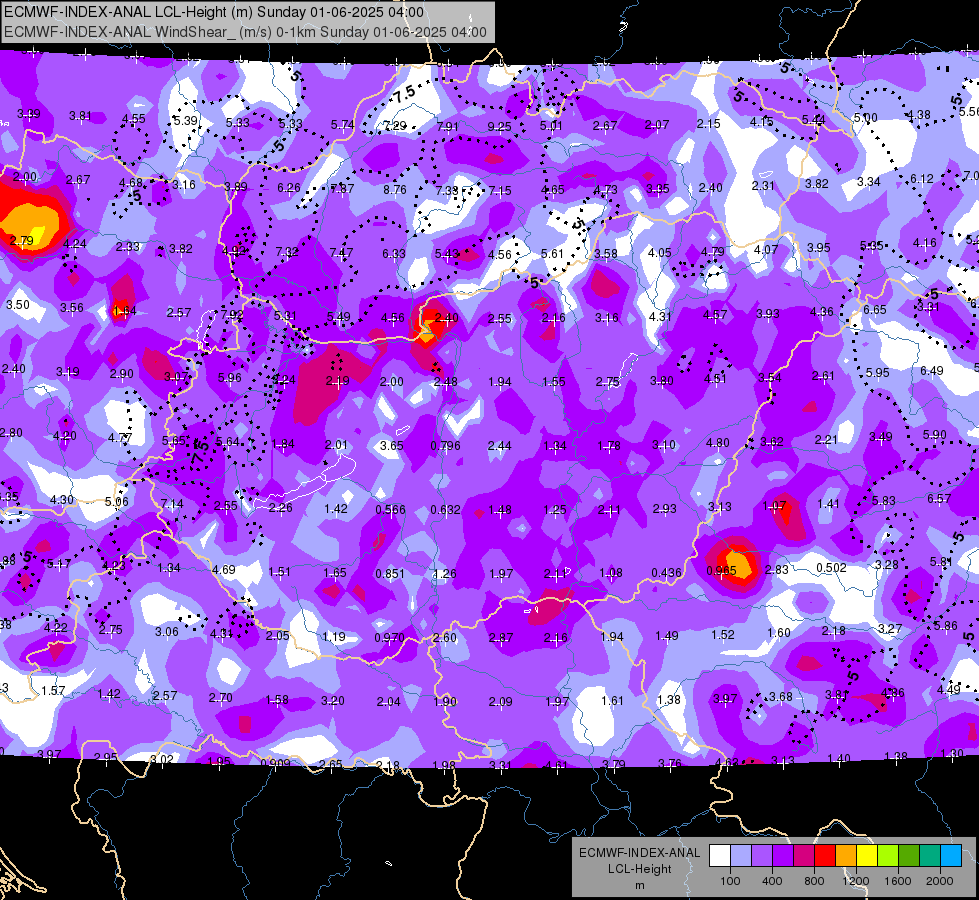Click the '400' legend tick label
Screen dimensions: 979x900
click(772, 881)
